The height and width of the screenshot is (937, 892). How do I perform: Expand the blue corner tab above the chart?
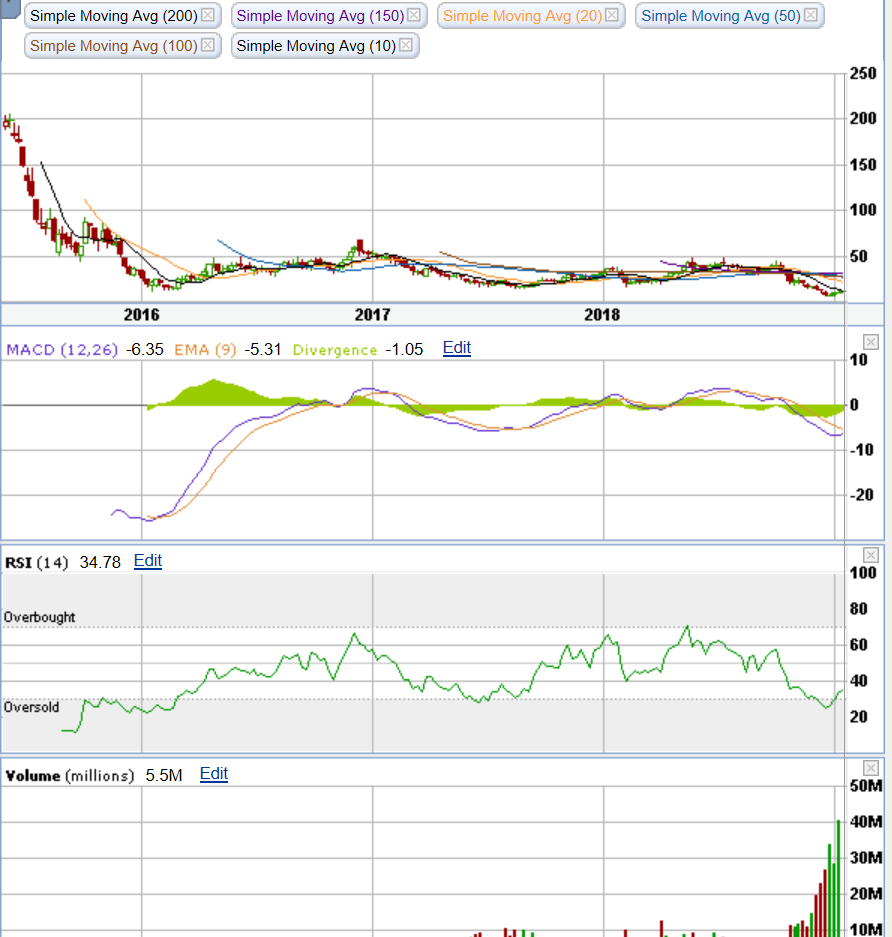(x=8, y=8)
